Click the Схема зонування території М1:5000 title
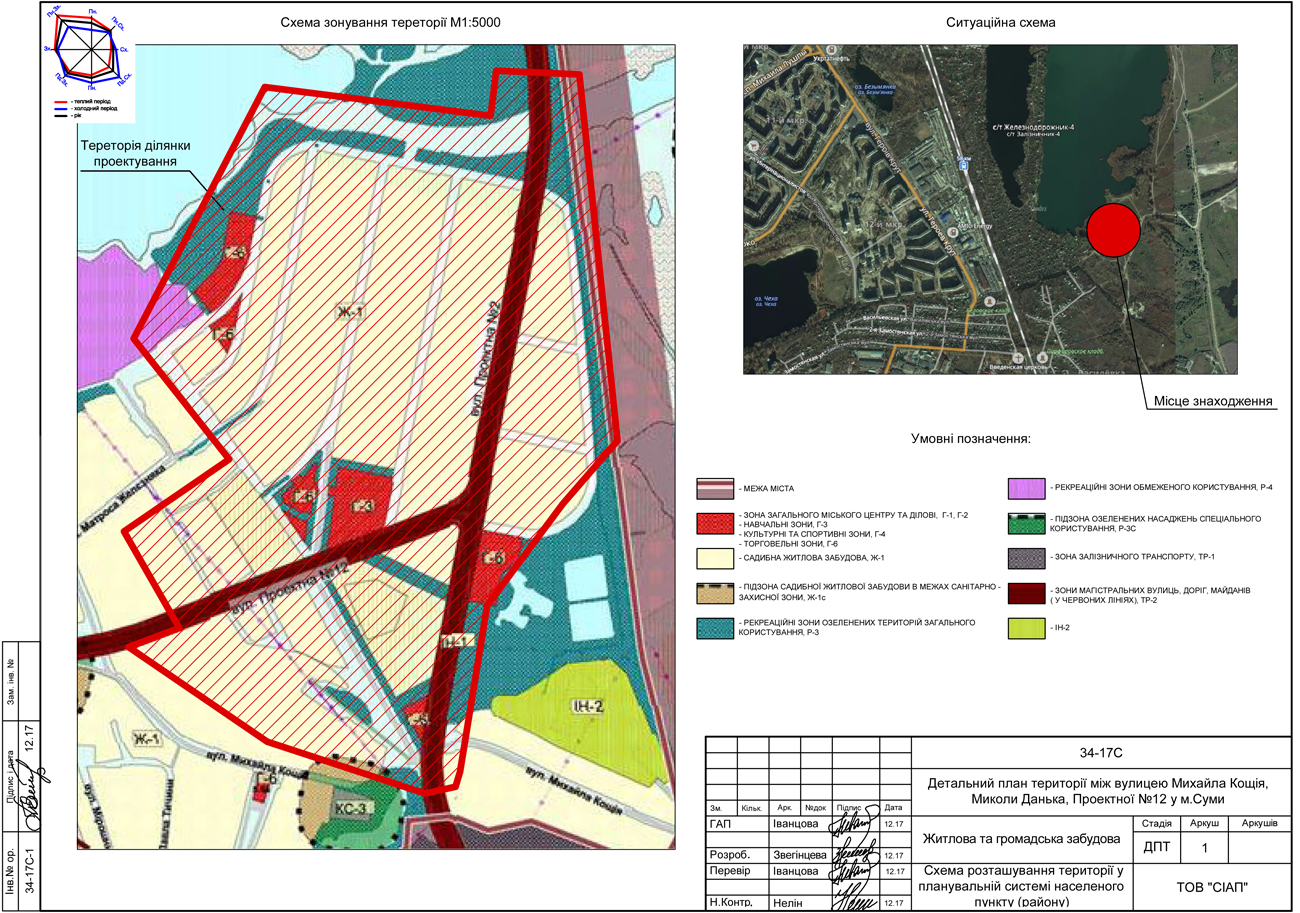 click(x=390, y=22)
